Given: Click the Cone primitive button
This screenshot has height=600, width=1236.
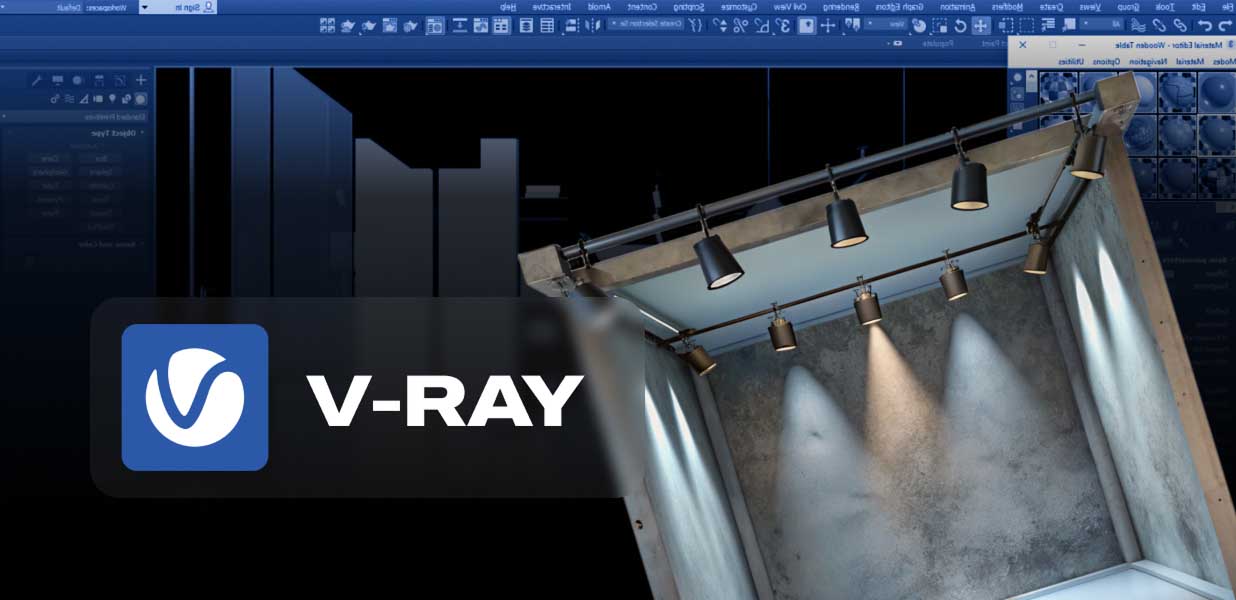Looking at the screenshot, I should [x=50, y=158].
